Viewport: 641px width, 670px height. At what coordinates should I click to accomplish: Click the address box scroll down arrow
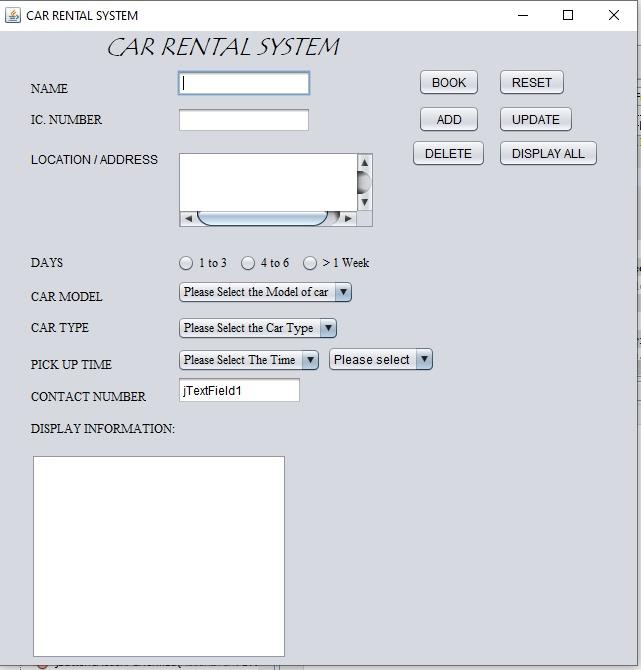tap(365, 202)
